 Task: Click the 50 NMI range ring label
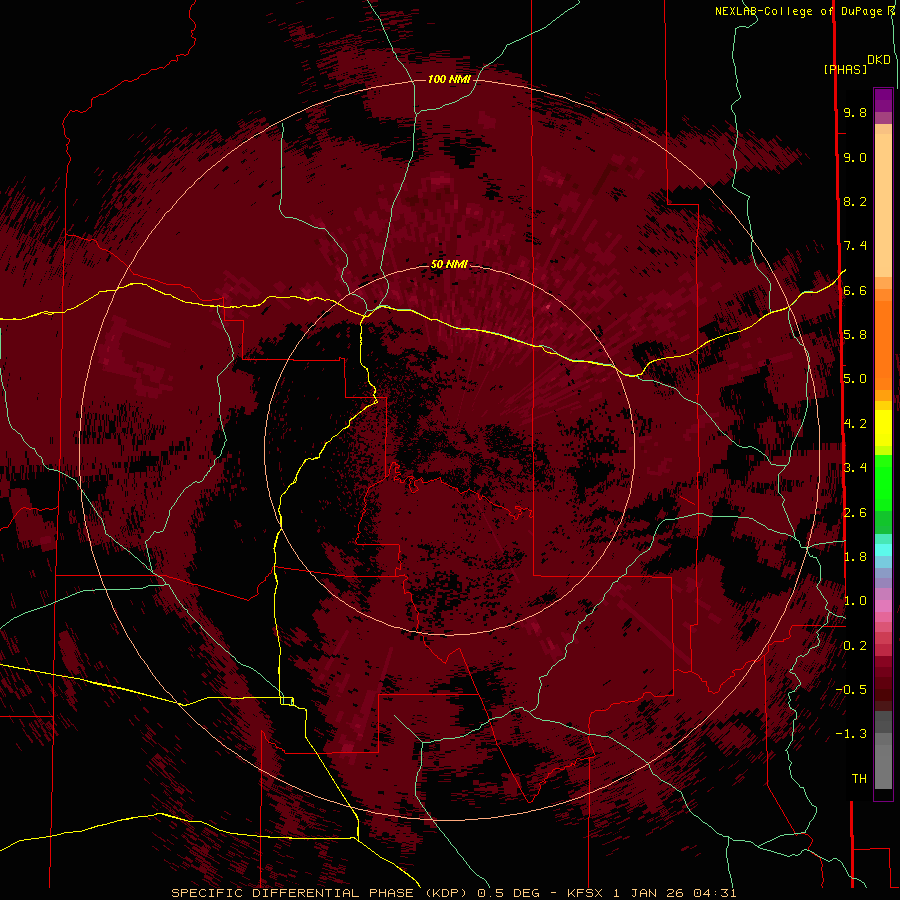449,264
